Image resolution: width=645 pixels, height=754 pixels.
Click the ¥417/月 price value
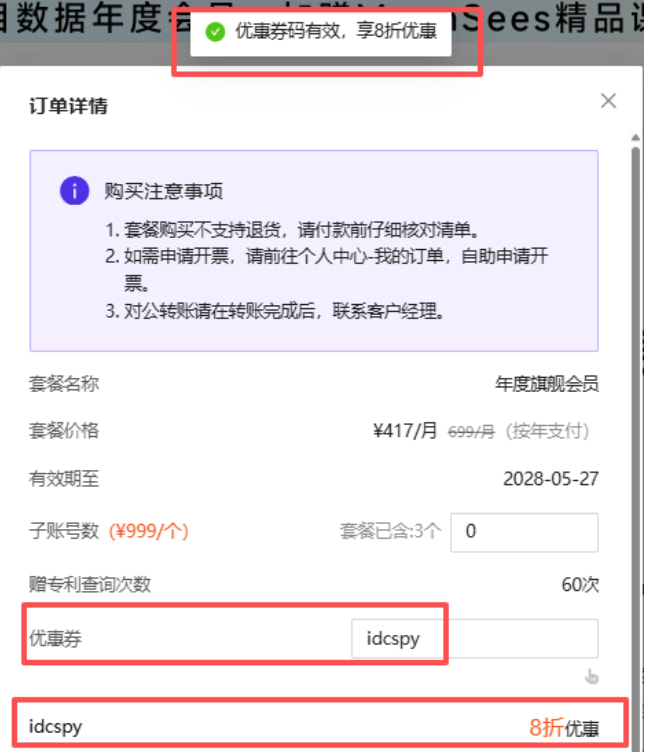click(405, 430)
